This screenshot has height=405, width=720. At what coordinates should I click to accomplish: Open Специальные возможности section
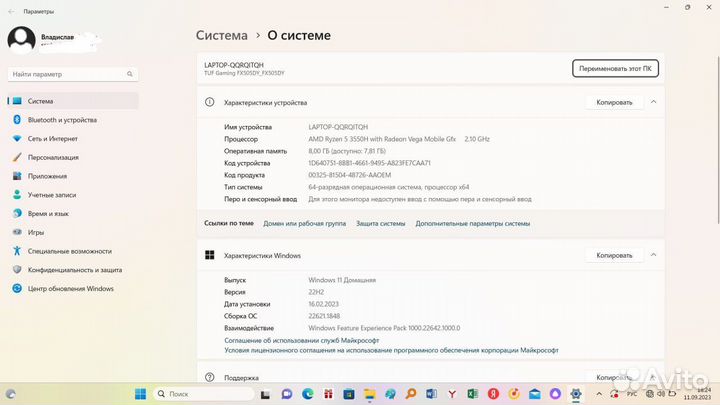click(x=70, y=251)
